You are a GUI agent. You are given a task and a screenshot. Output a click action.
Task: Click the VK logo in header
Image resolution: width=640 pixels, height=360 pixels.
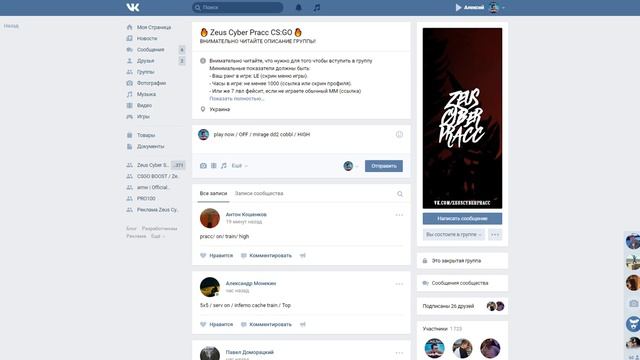[x=133, y=7]
